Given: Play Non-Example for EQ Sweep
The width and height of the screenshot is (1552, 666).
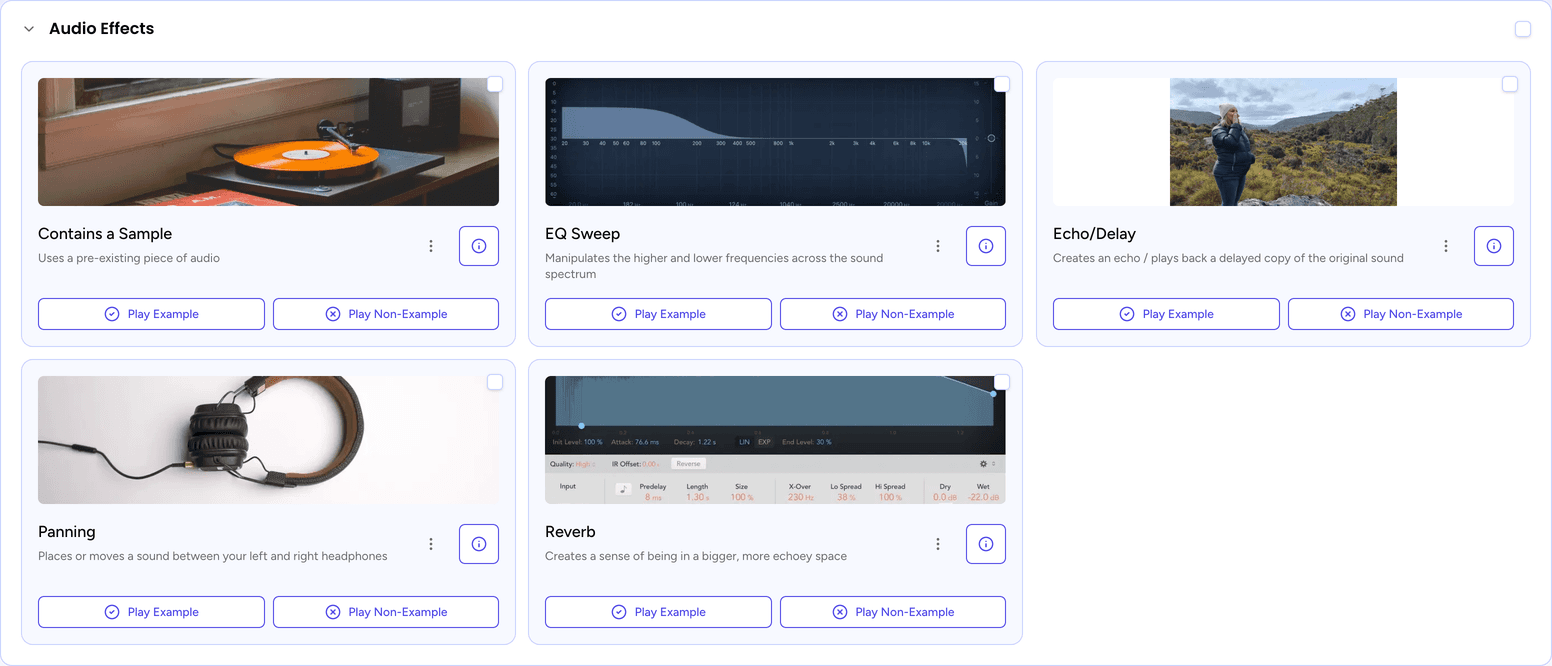Looking at the screenshot, I should [893, 314].
